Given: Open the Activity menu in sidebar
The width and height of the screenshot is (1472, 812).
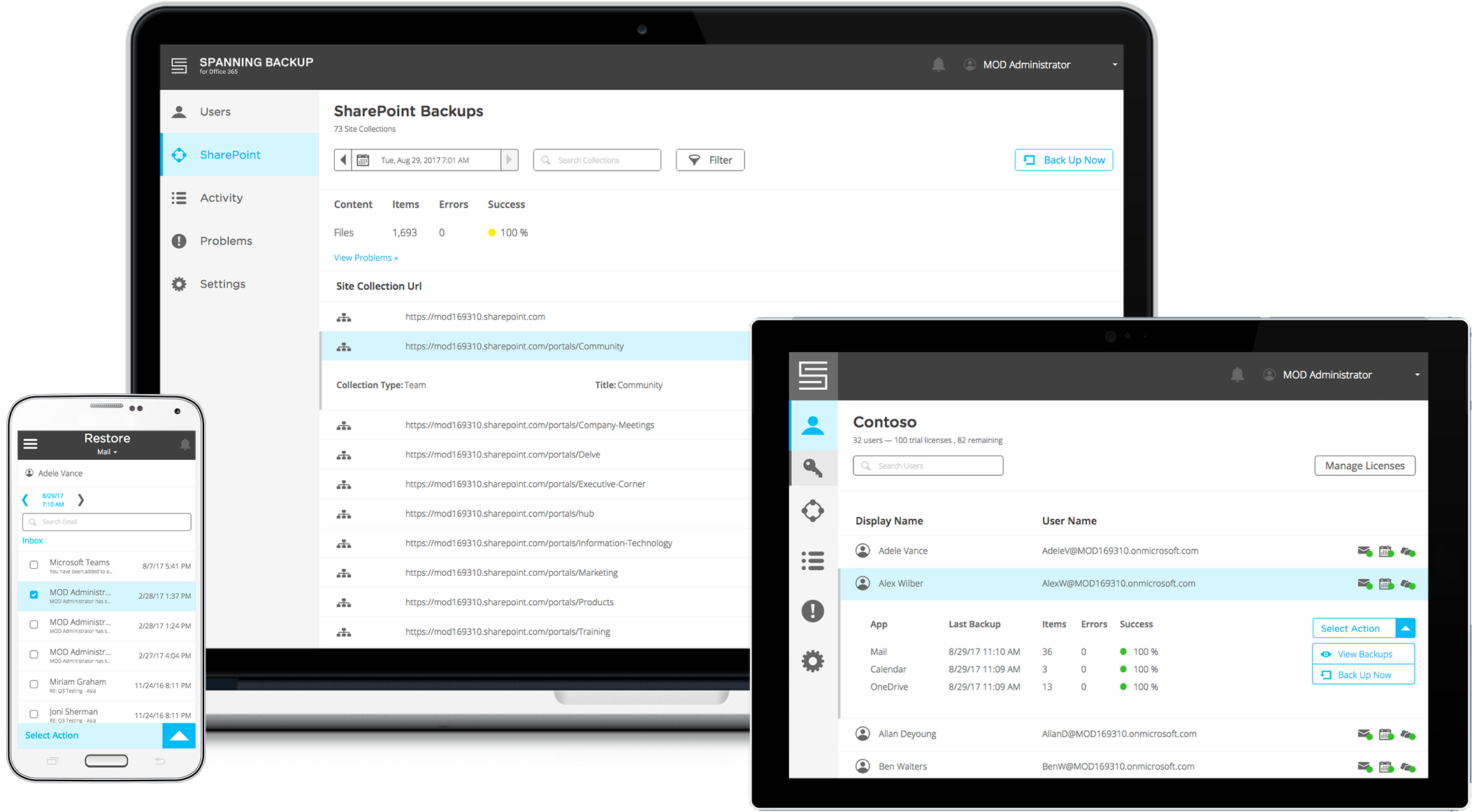Looking at the screenshot, I should (221, 198).
